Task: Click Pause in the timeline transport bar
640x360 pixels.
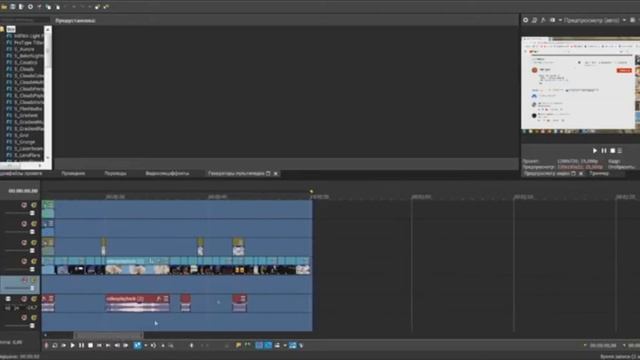Action: 82,345
